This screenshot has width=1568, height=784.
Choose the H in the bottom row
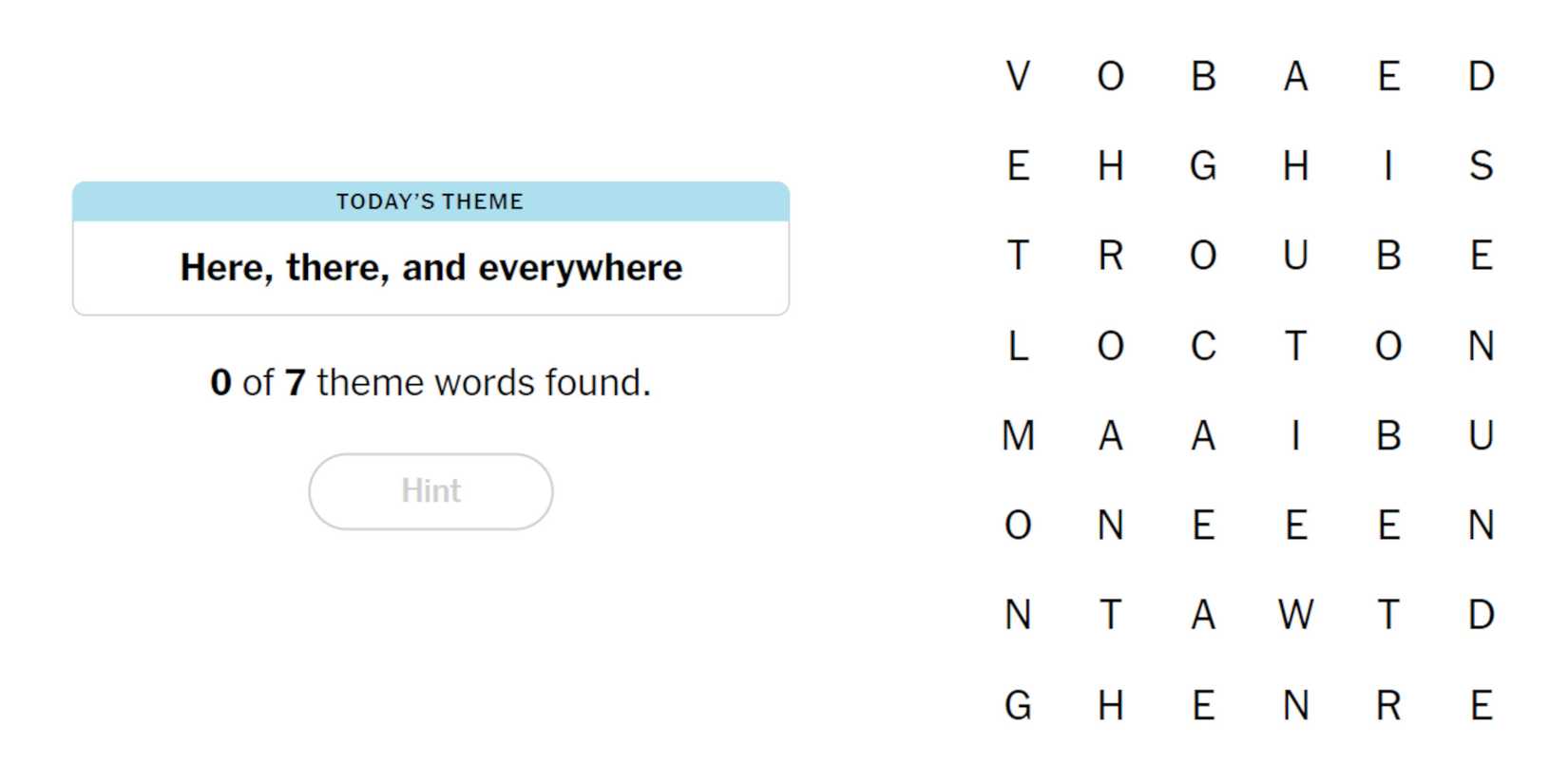point(1110,705)
